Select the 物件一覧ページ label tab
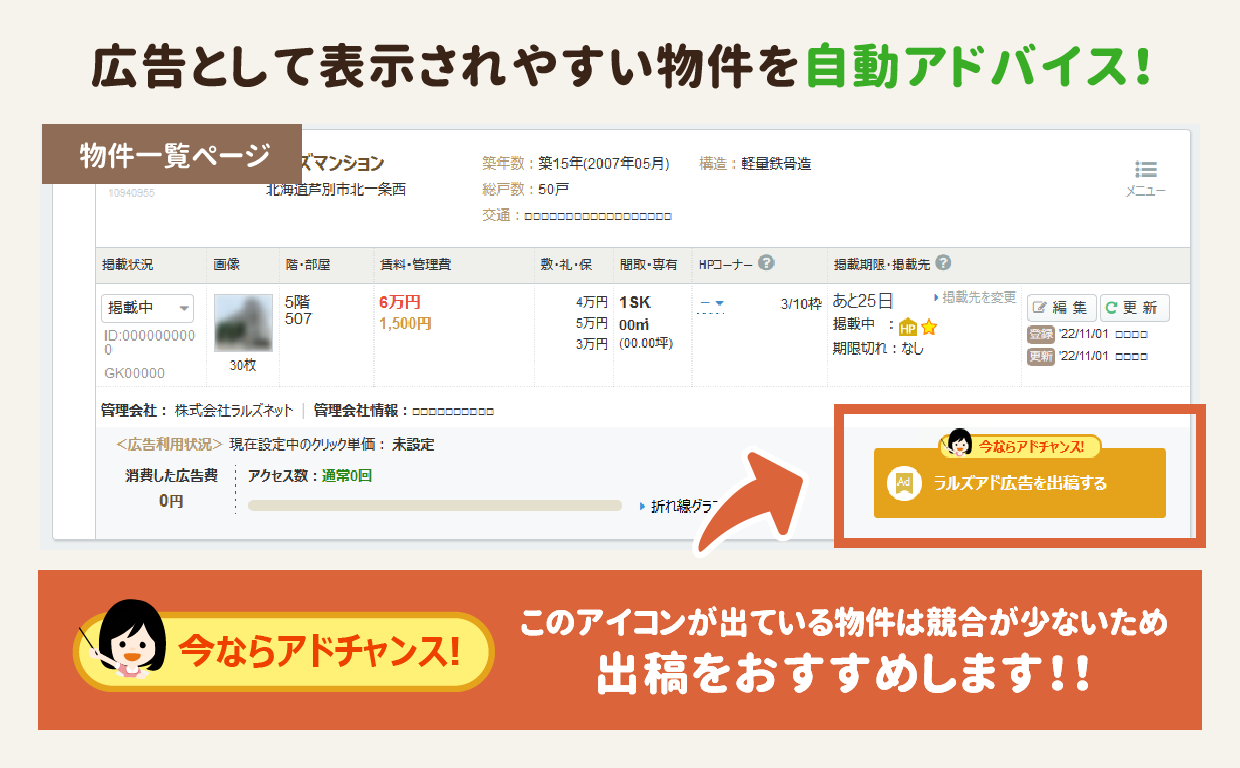Viewport: 1240px width, 768px height. [x=172, y=154]
